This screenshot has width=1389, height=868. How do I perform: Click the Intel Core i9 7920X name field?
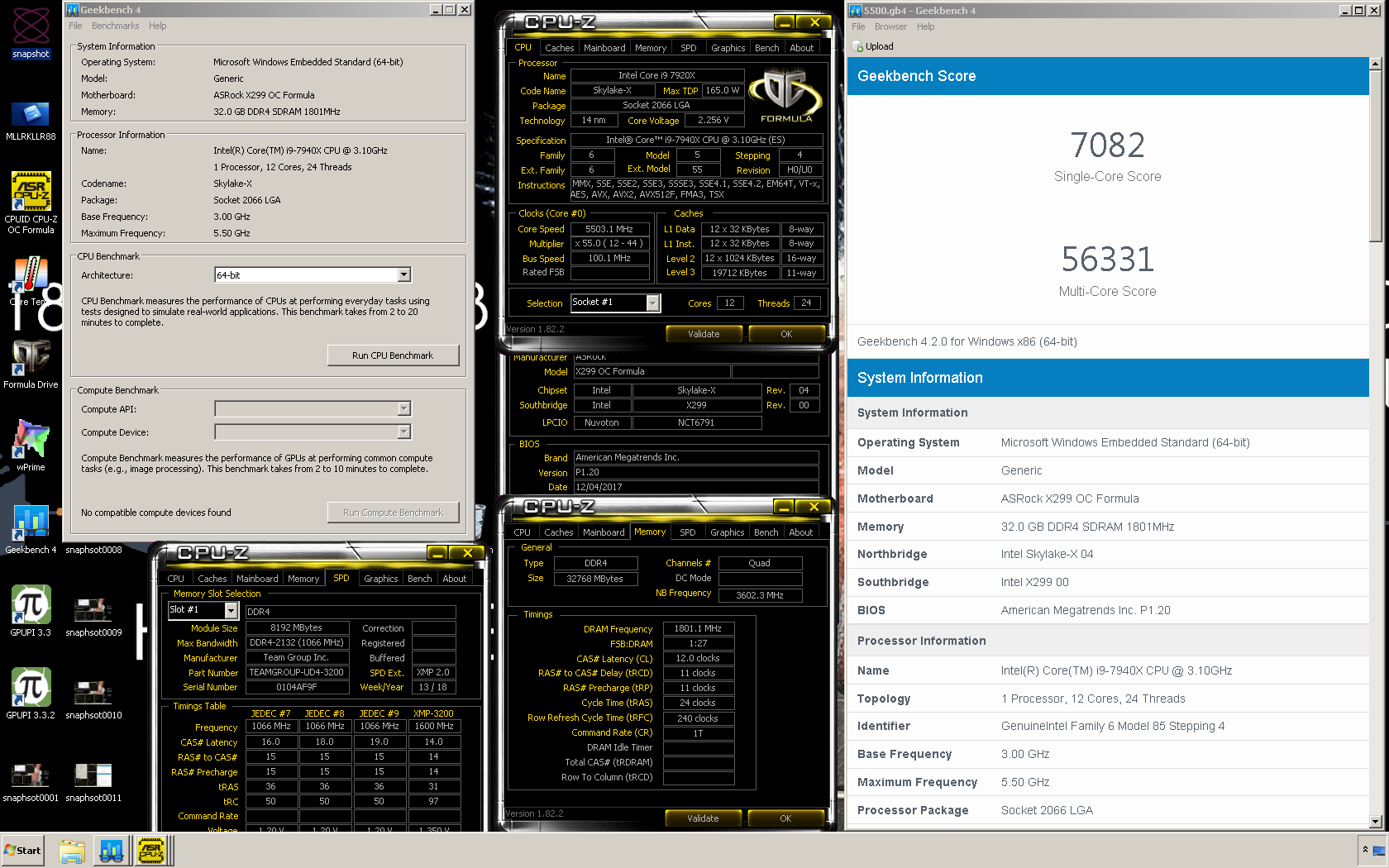(x=656, y=75)
